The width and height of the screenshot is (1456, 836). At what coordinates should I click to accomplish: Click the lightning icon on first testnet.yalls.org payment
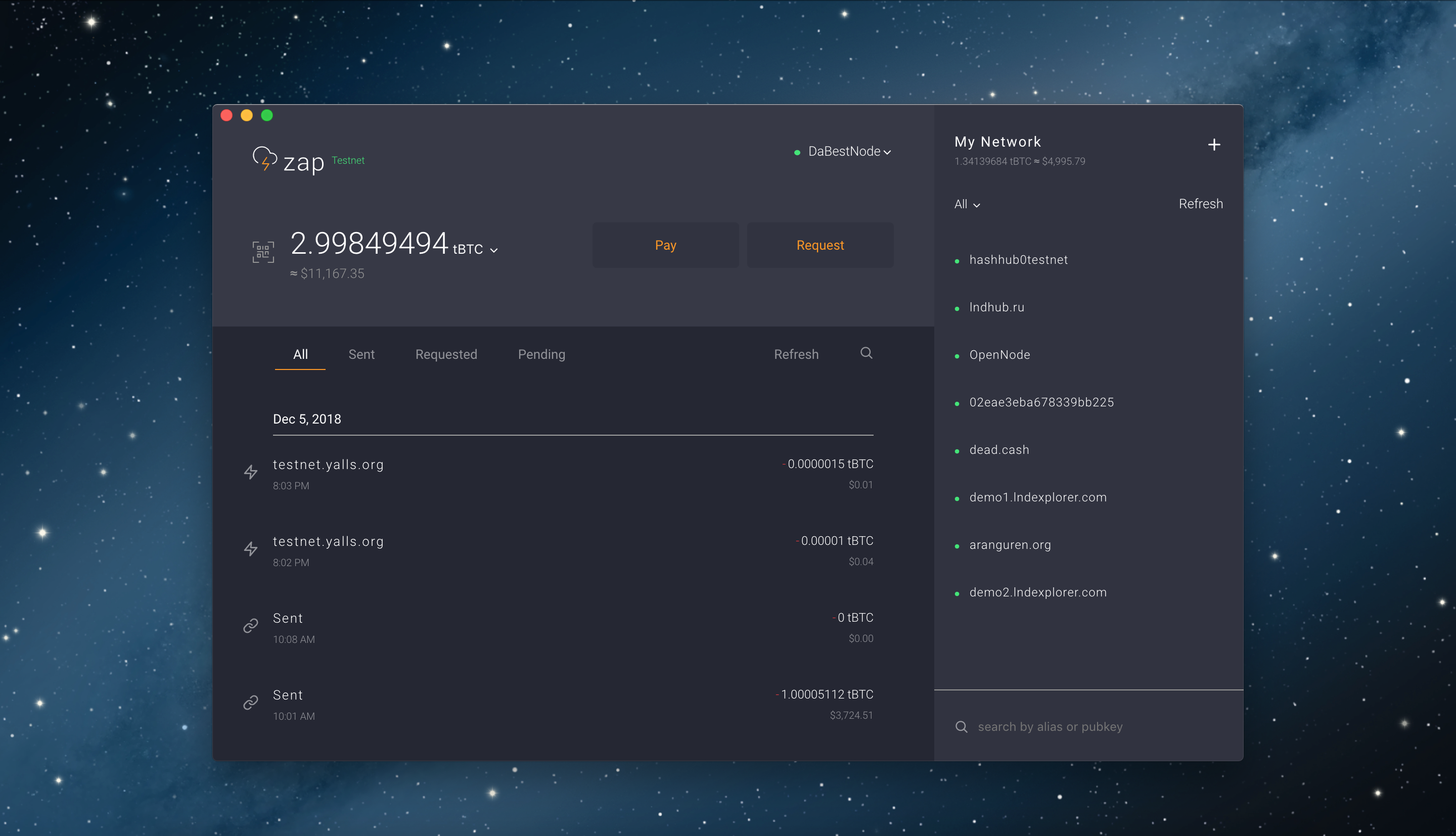251,472
